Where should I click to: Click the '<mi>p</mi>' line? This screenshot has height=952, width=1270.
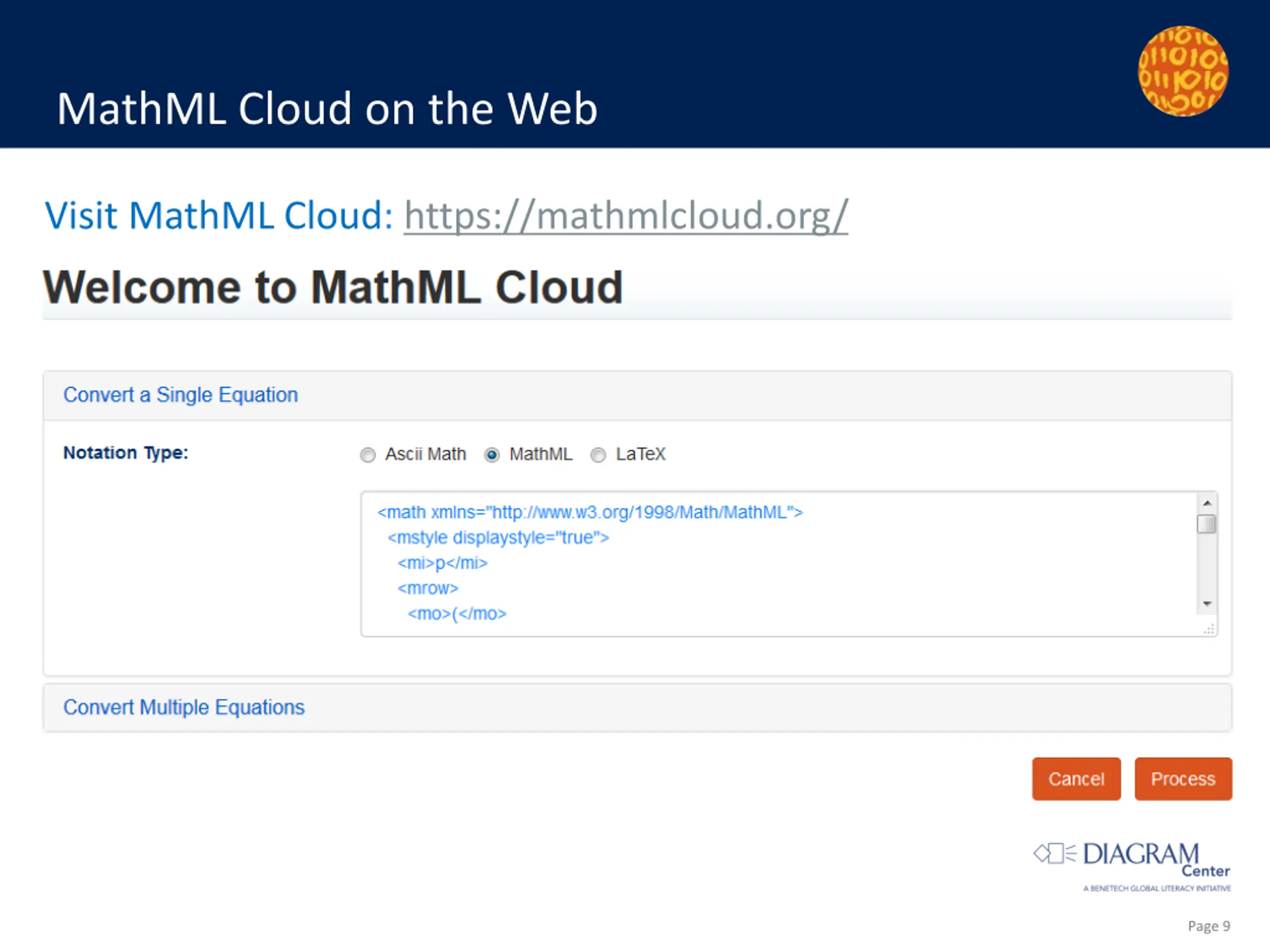click(x=442, y=563)
